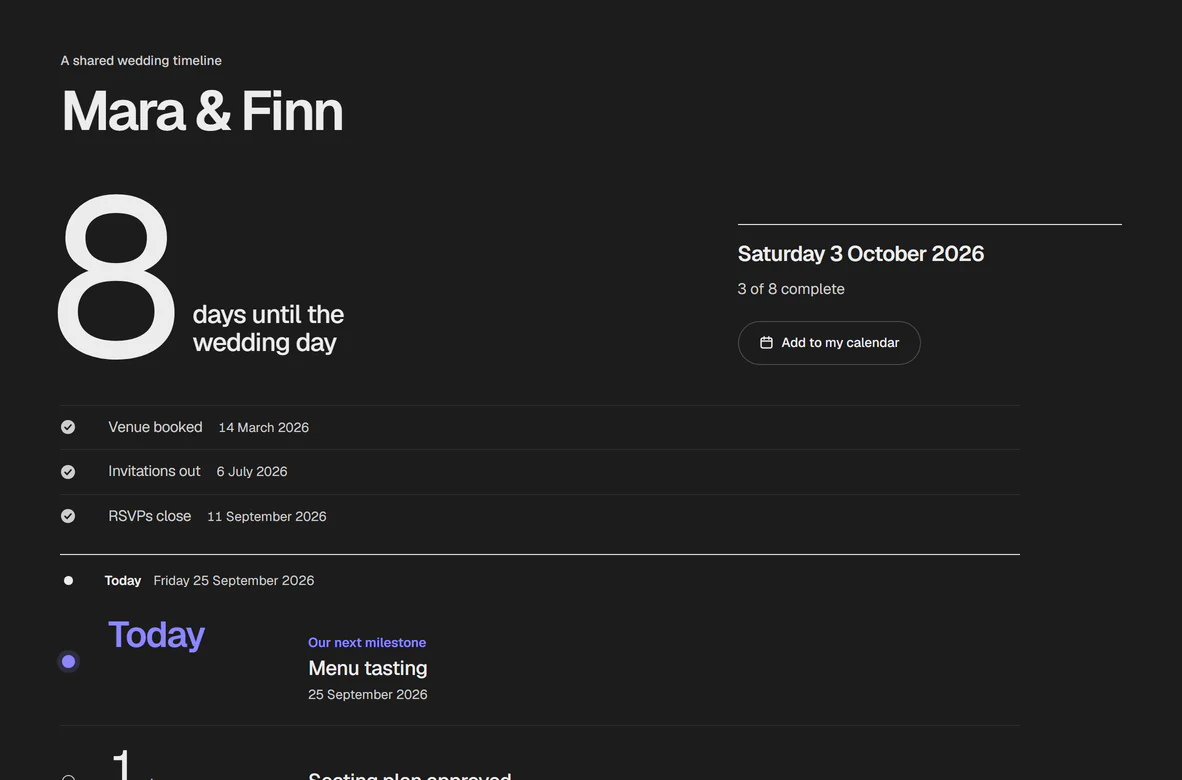Select the Venue booked milestone text
The height and width of the screenshot is (780, 1182).
click(155, 427)
